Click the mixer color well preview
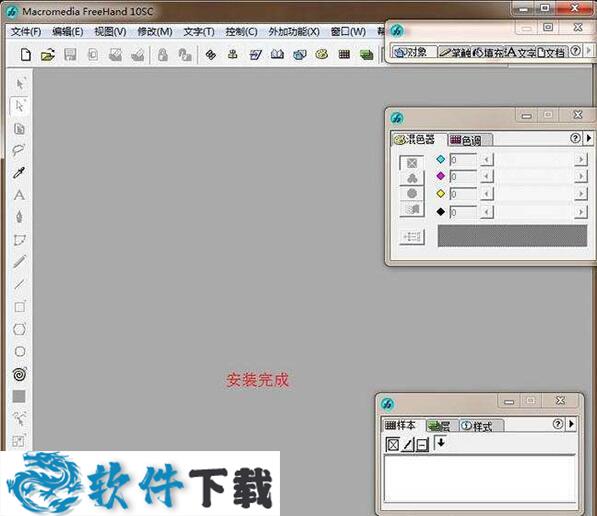 tap(512, 236)
